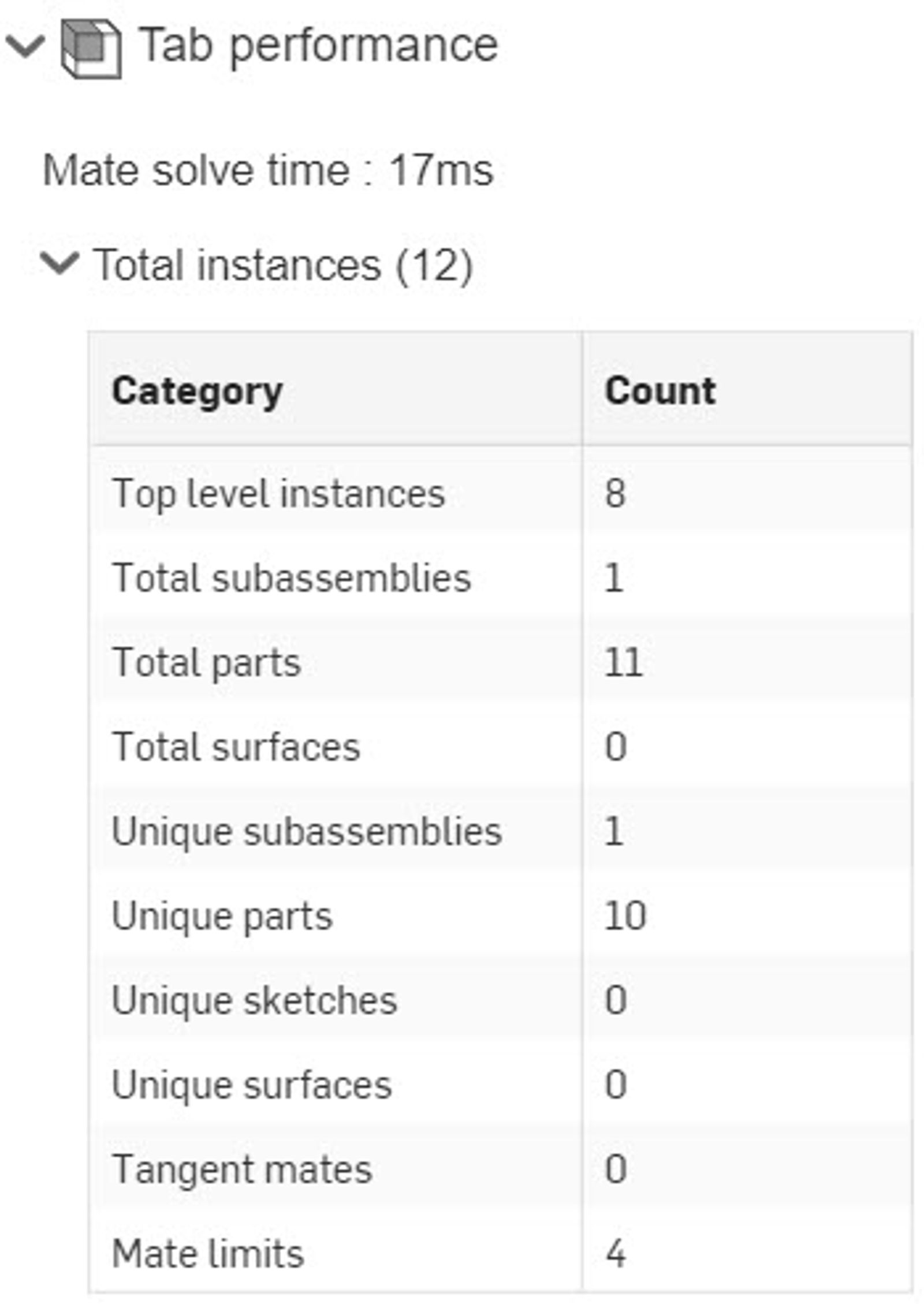Select the Unique surfaces label cell
Viewport: 924px width, 1304px height.
click(252, 1085)
